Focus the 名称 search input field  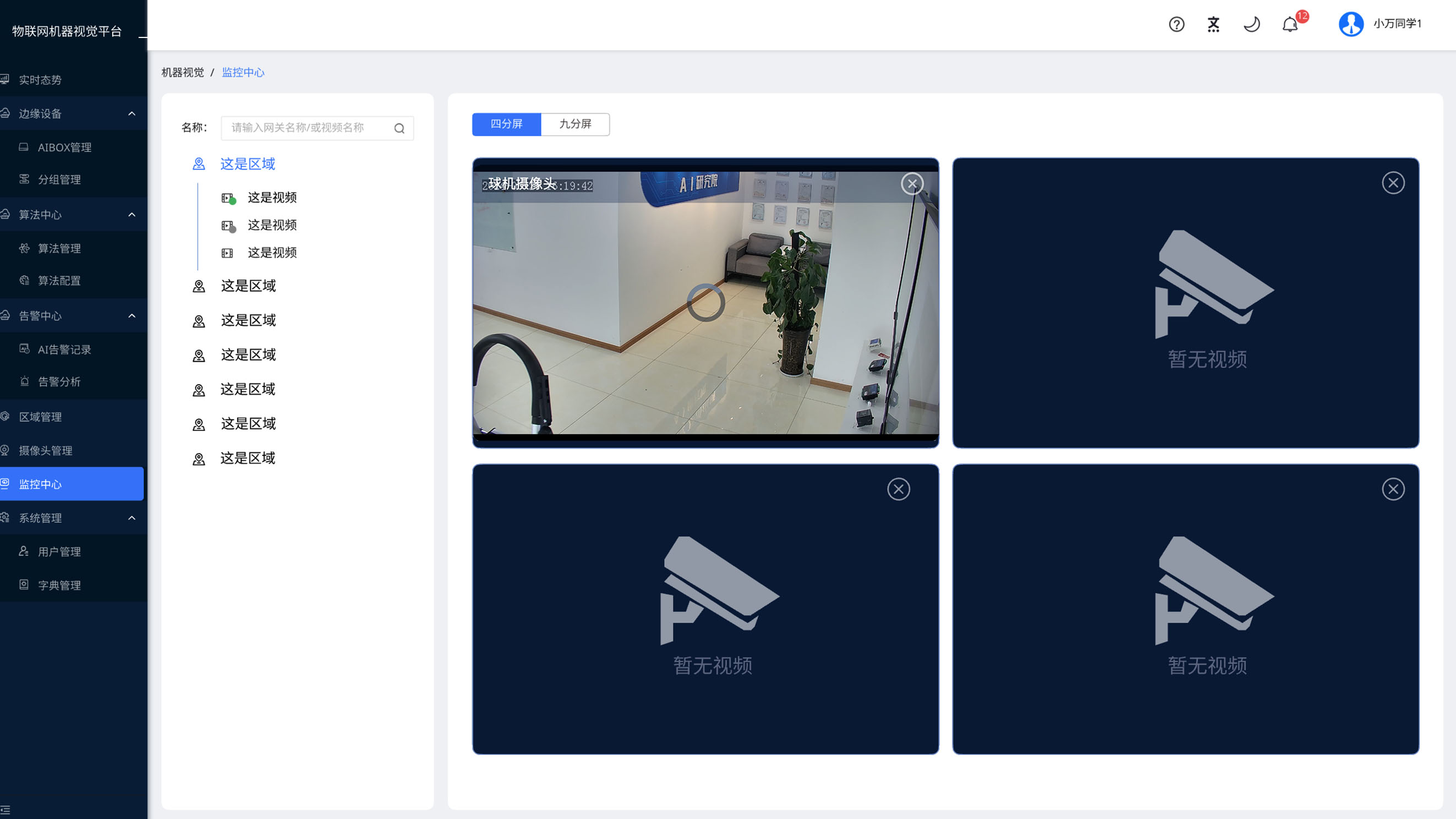click(317, 128)
